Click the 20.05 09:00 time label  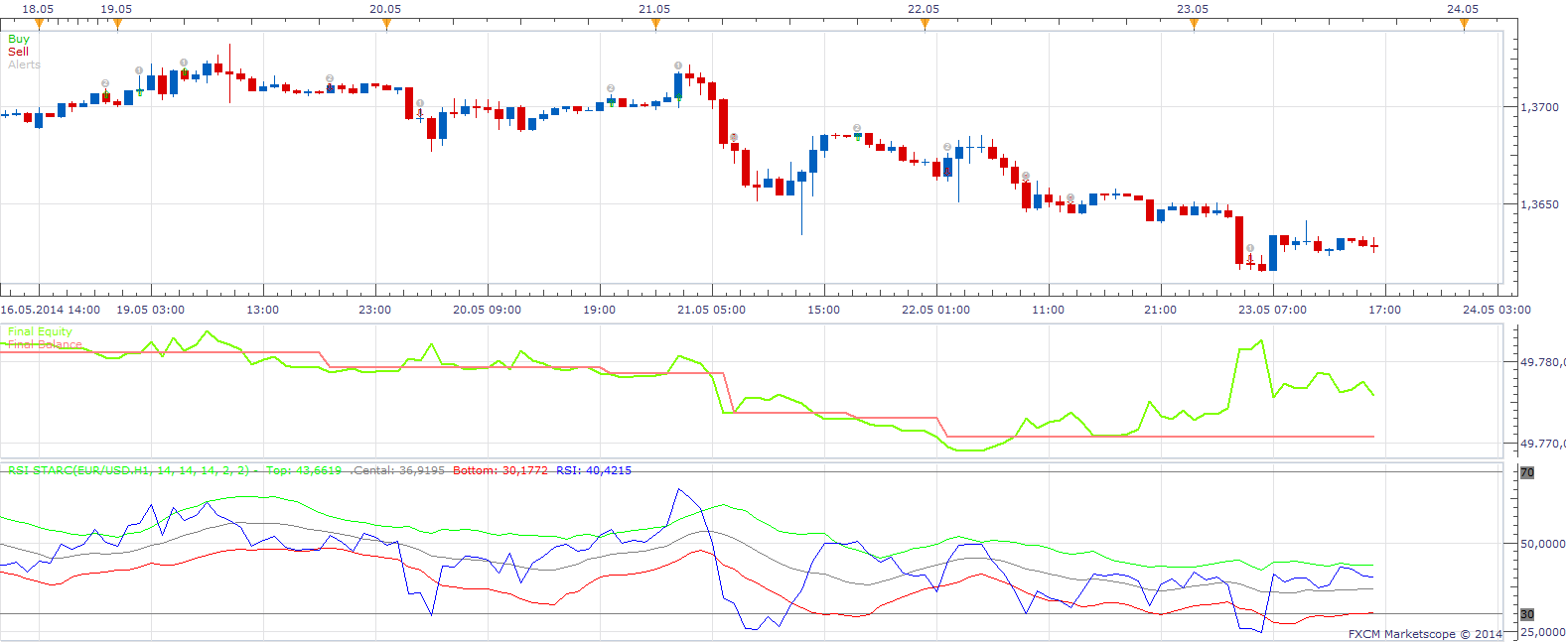487,310
